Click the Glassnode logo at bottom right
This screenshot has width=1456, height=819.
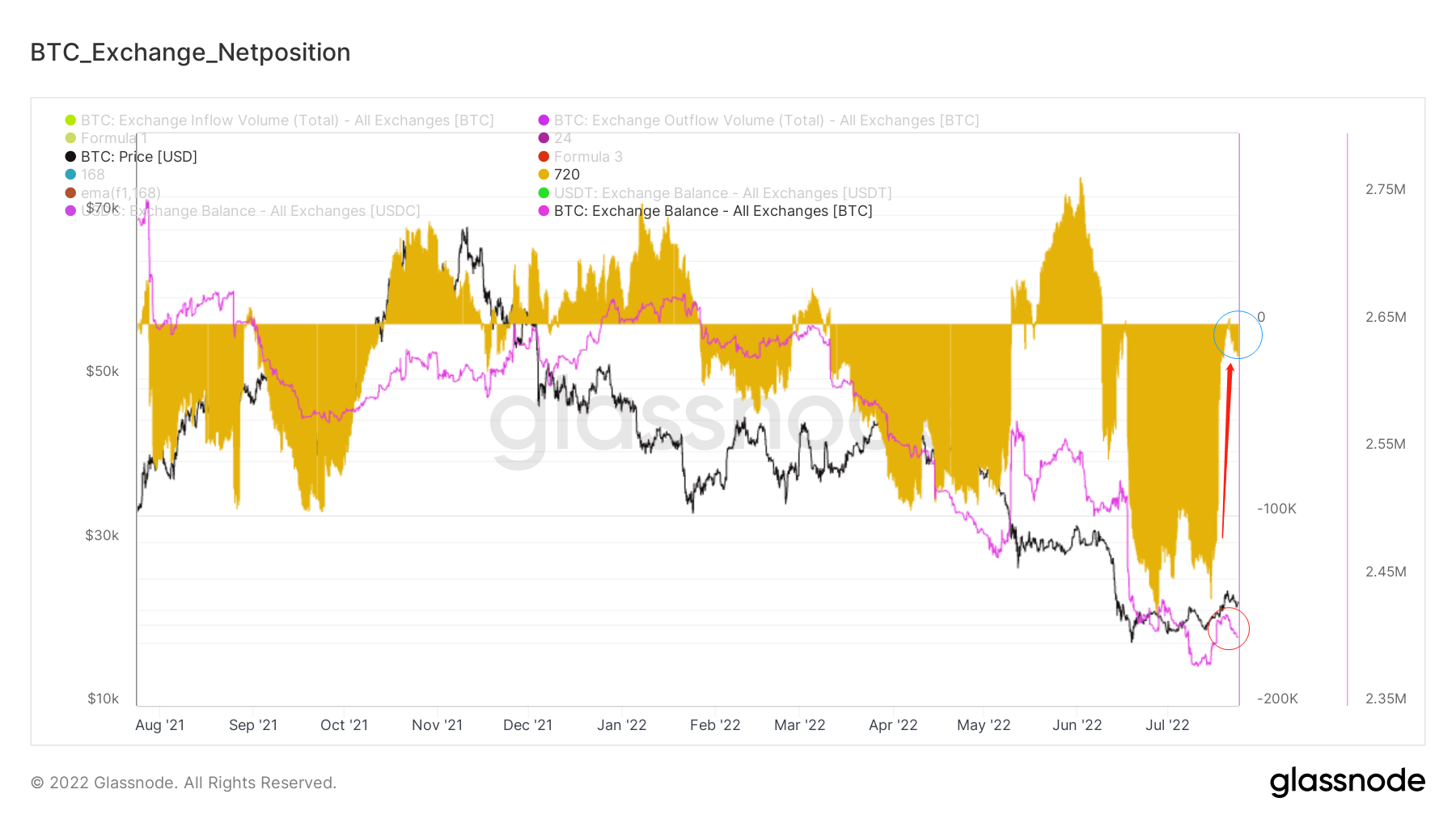(1347, 781)
